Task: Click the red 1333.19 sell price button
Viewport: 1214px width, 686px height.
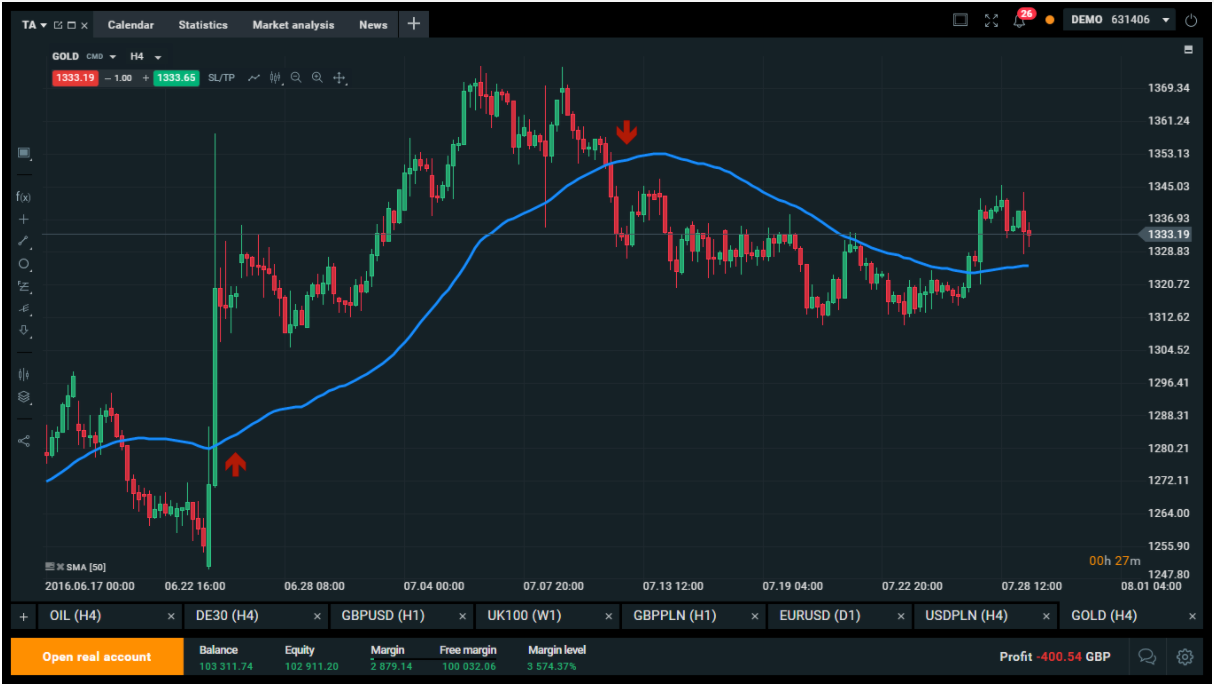Action: 75,78
